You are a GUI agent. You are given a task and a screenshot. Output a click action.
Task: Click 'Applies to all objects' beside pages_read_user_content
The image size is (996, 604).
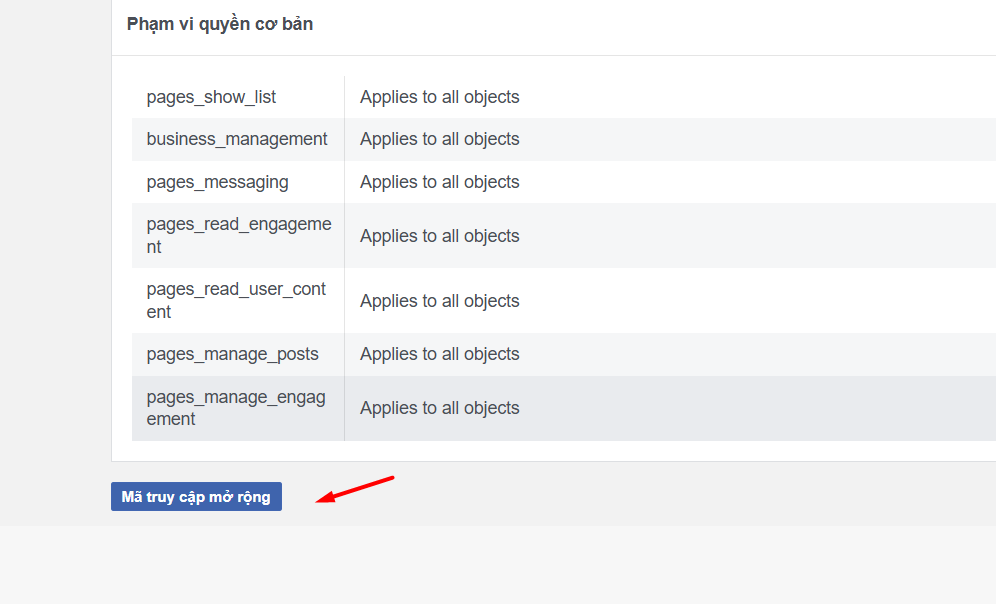(440, 301)
